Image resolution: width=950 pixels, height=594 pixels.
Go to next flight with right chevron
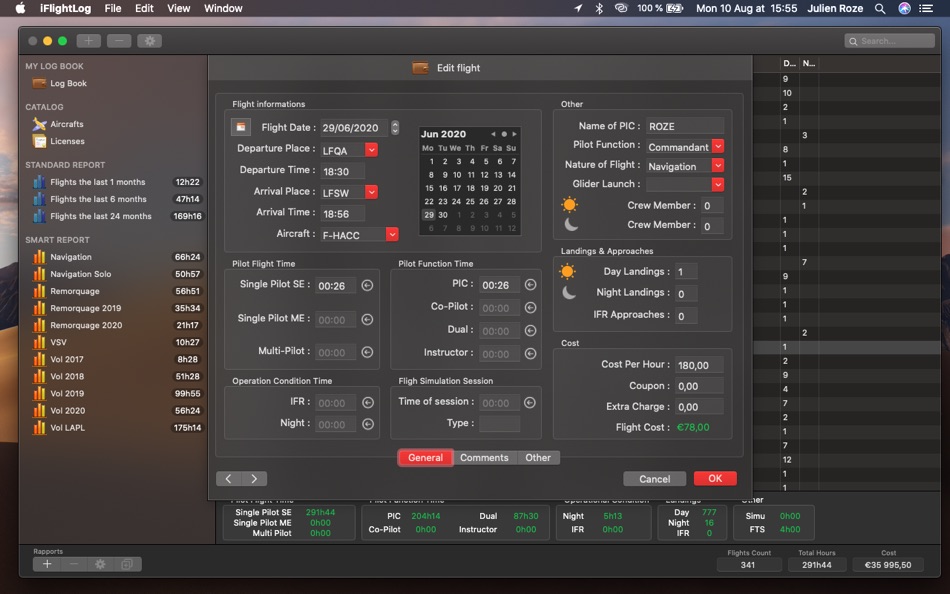pos(254,479)
